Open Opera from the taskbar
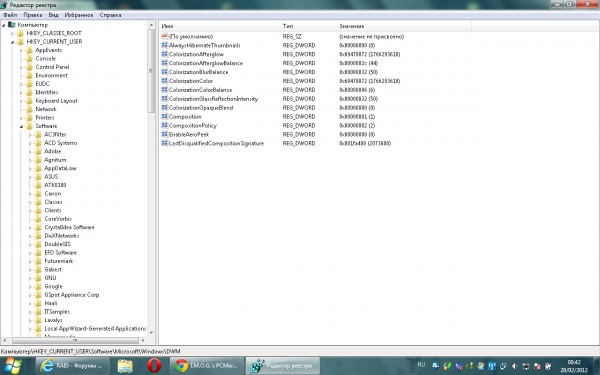The width and height of the screenshot is (600, 375). pos(154,365)
